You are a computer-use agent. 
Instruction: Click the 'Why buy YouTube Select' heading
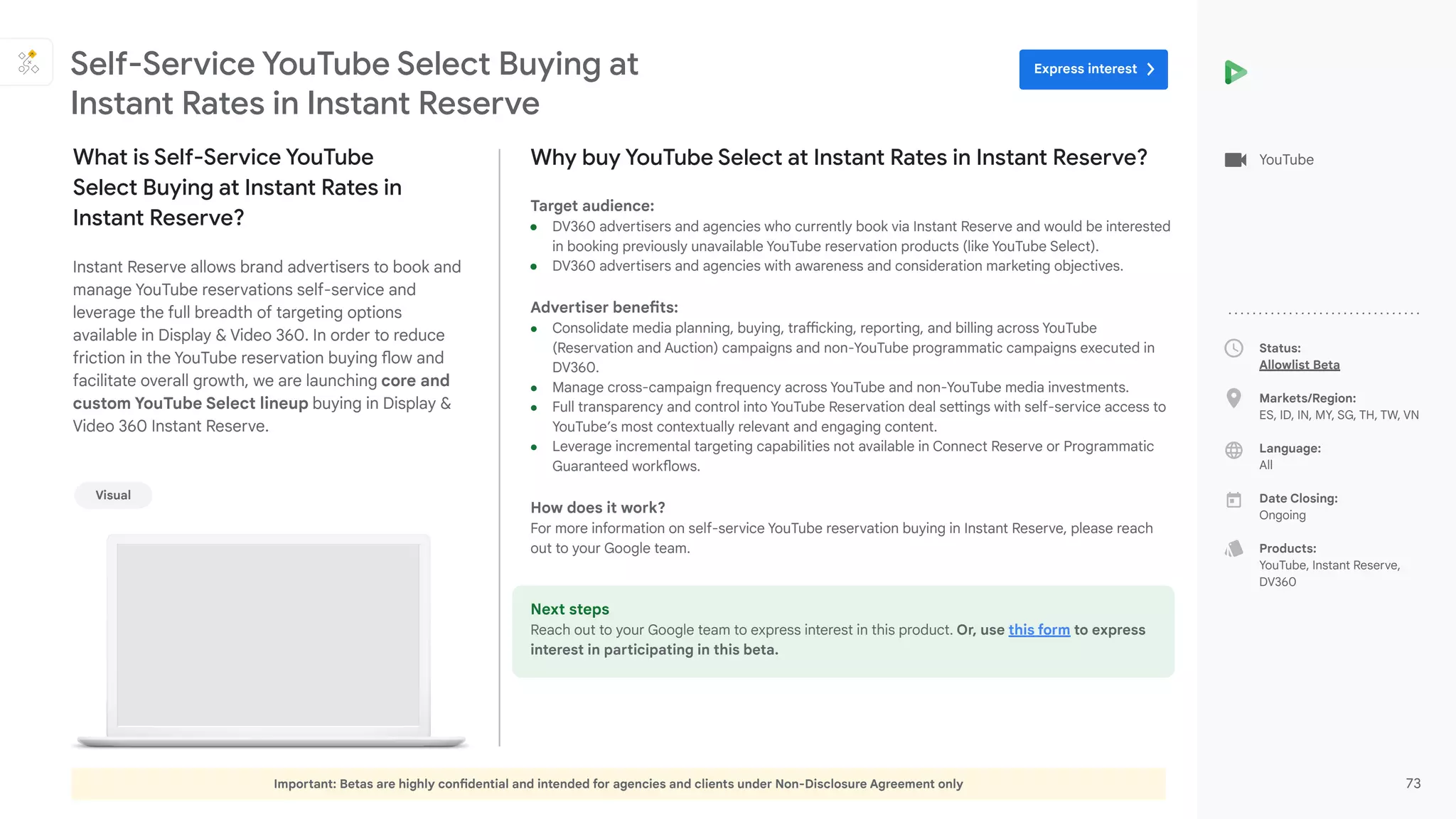(839, 157)
